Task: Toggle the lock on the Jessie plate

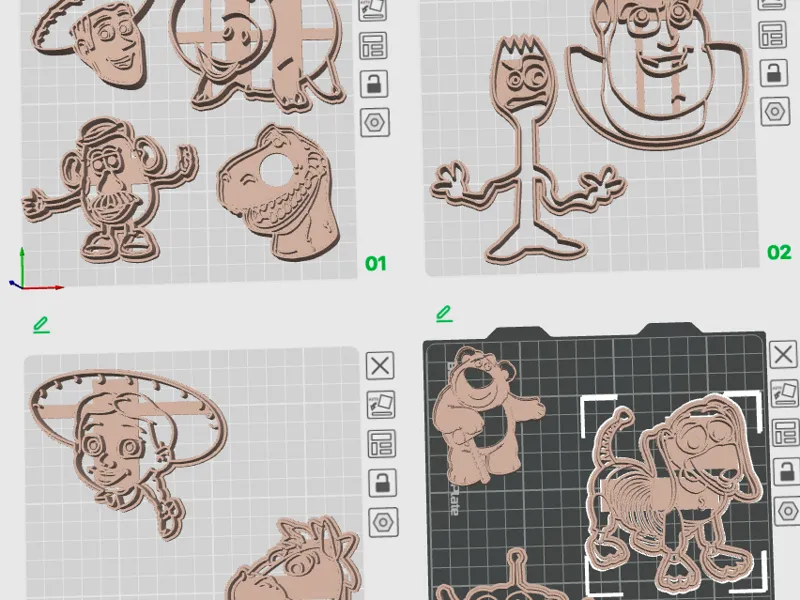Action: click(383, 483)
